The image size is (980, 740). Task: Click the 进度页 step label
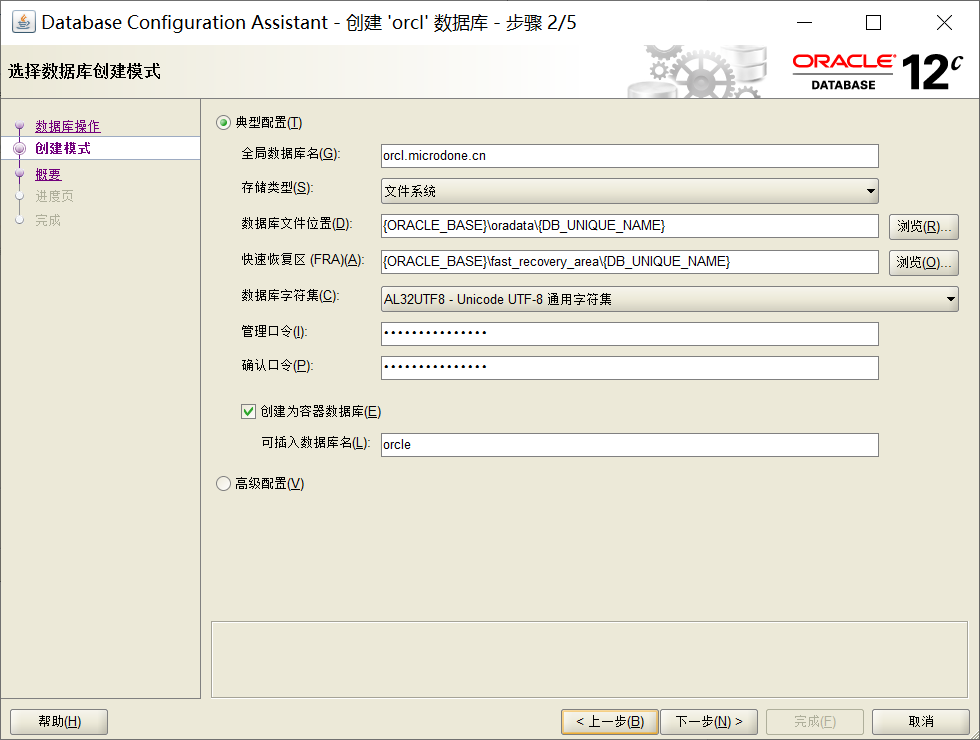coord(54,196)
